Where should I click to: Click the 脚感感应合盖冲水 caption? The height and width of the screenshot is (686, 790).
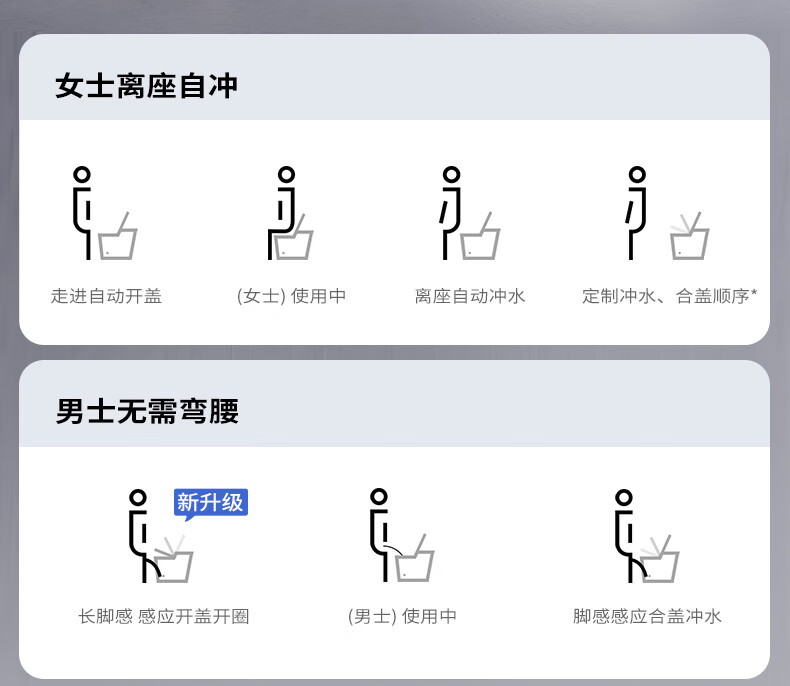pyautogui.click(x=647, y=616)
